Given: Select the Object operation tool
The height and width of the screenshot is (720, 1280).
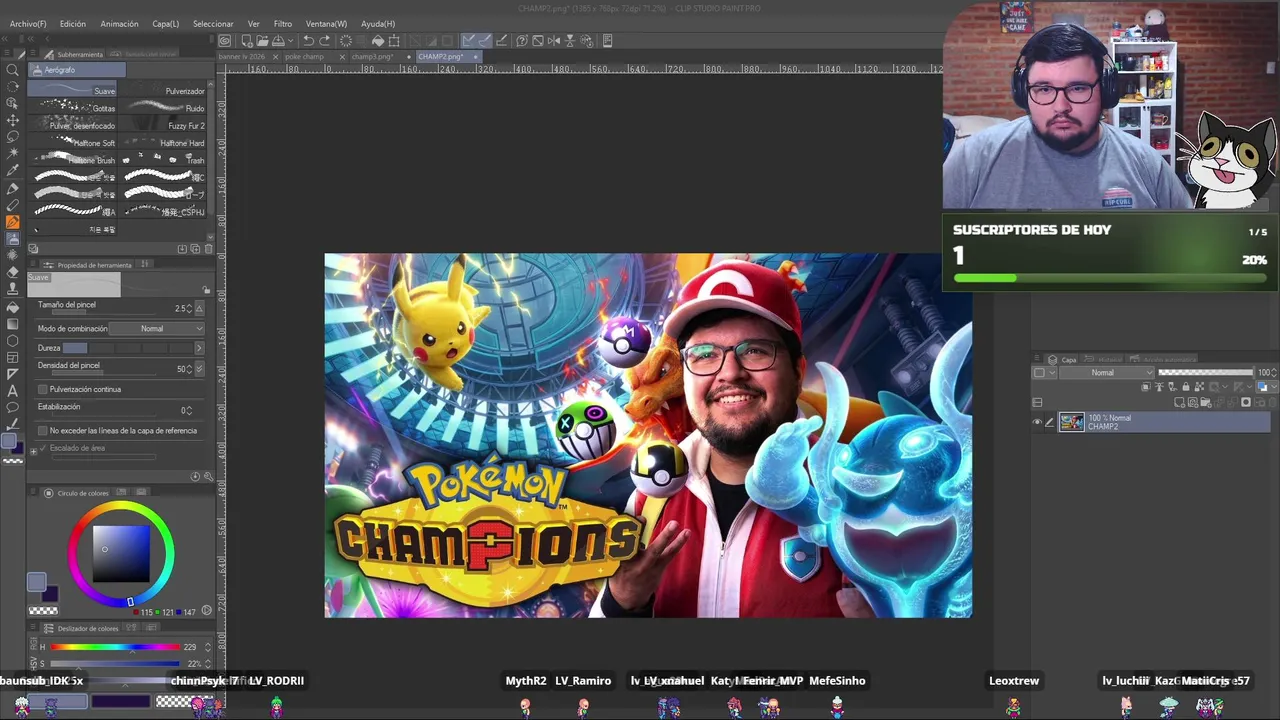Looking at the screenshot, I should (13, 103).
